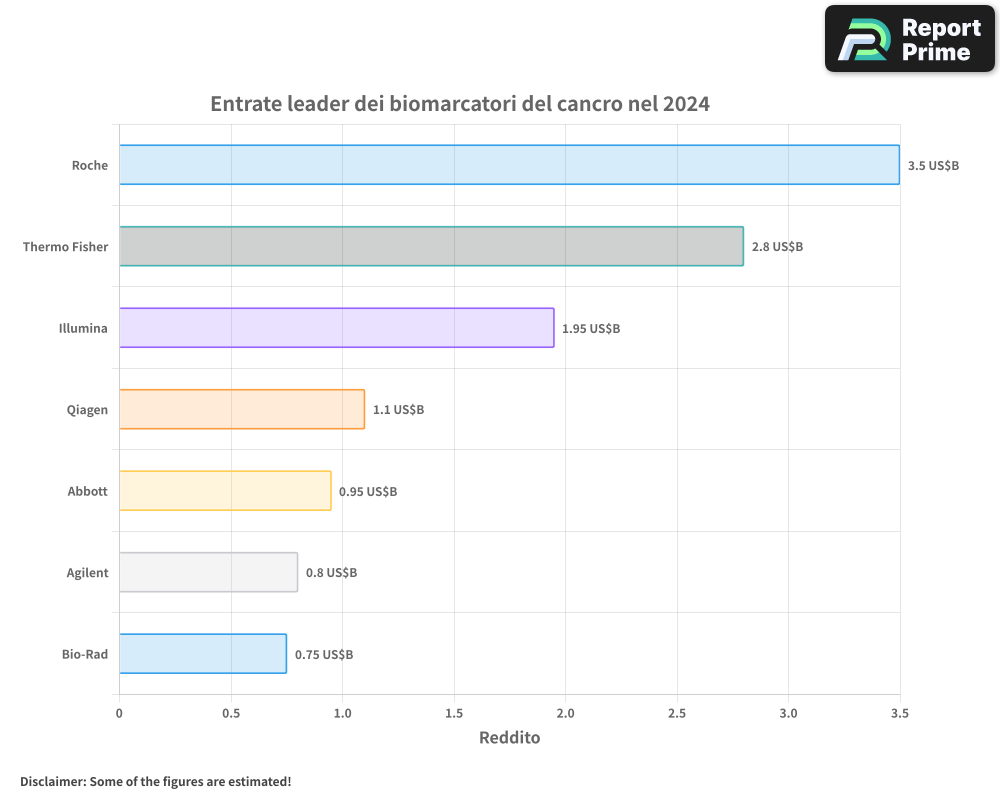The image size is (1000, 800).
Task: Click the Illumina category label
Action: (x=83, y=328)
